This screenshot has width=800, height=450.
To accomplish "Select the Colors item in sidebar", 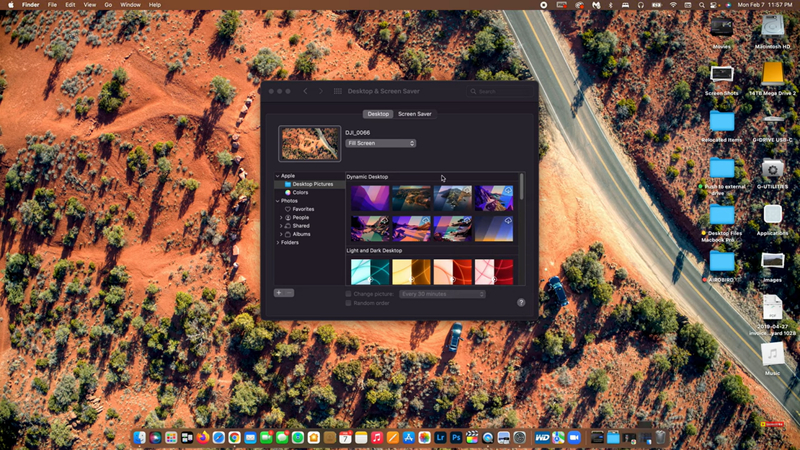I will 300,192.
